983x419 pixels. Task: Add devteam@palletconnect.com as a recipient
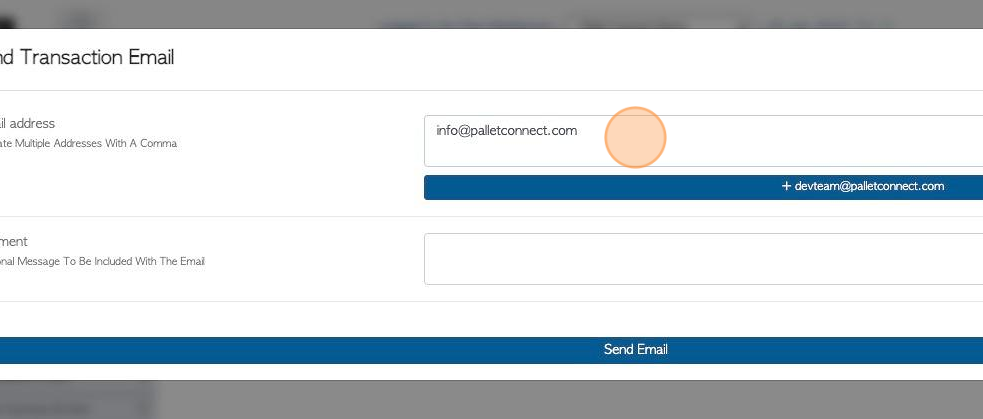703,188
